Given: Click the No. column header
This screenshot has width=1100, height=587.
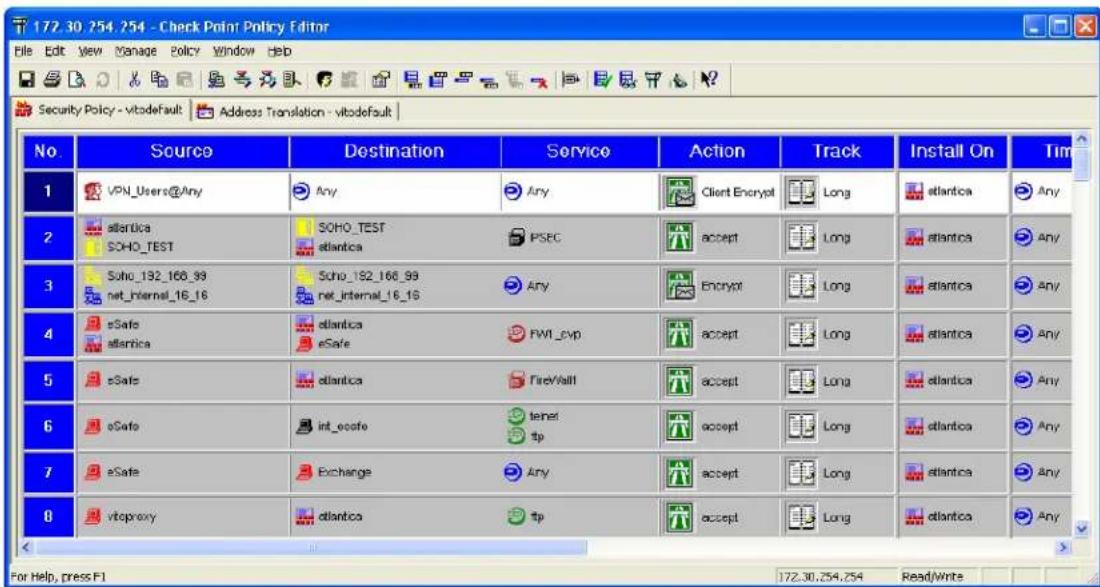Looking at the screenshot, I should [49, 151].
